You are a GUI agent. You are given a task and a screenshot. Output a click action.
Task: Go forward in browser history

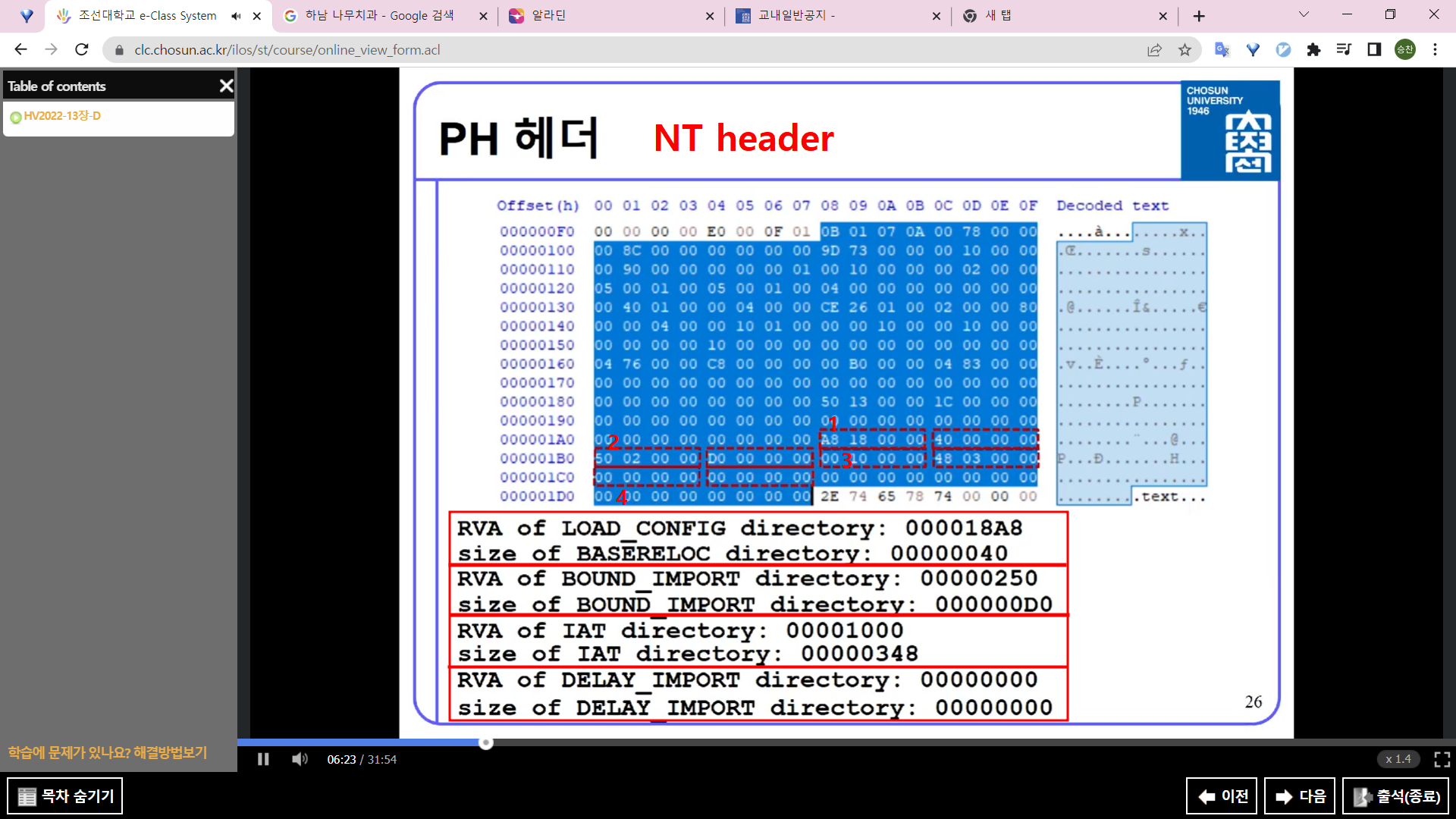[51, 49]
